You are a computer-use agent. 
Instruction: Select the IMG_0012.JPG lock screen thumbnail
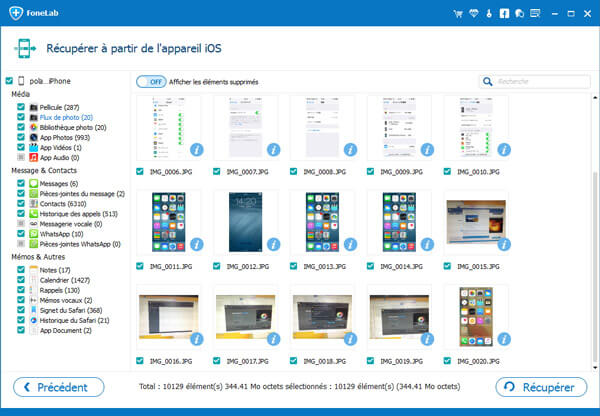[x=246, y=222]
